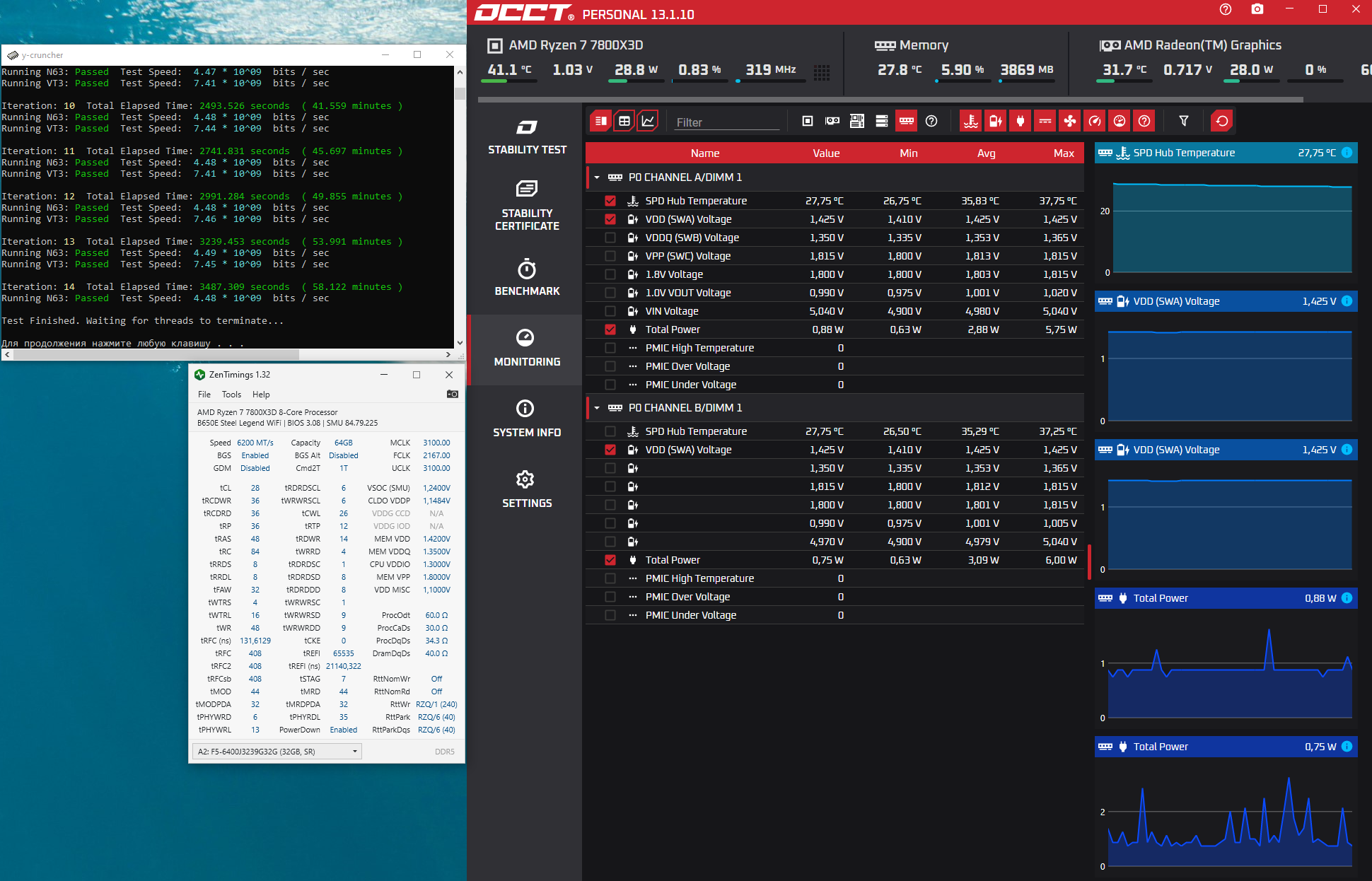Enable the 1.8V Voltage checkbox

click(610, 274)
